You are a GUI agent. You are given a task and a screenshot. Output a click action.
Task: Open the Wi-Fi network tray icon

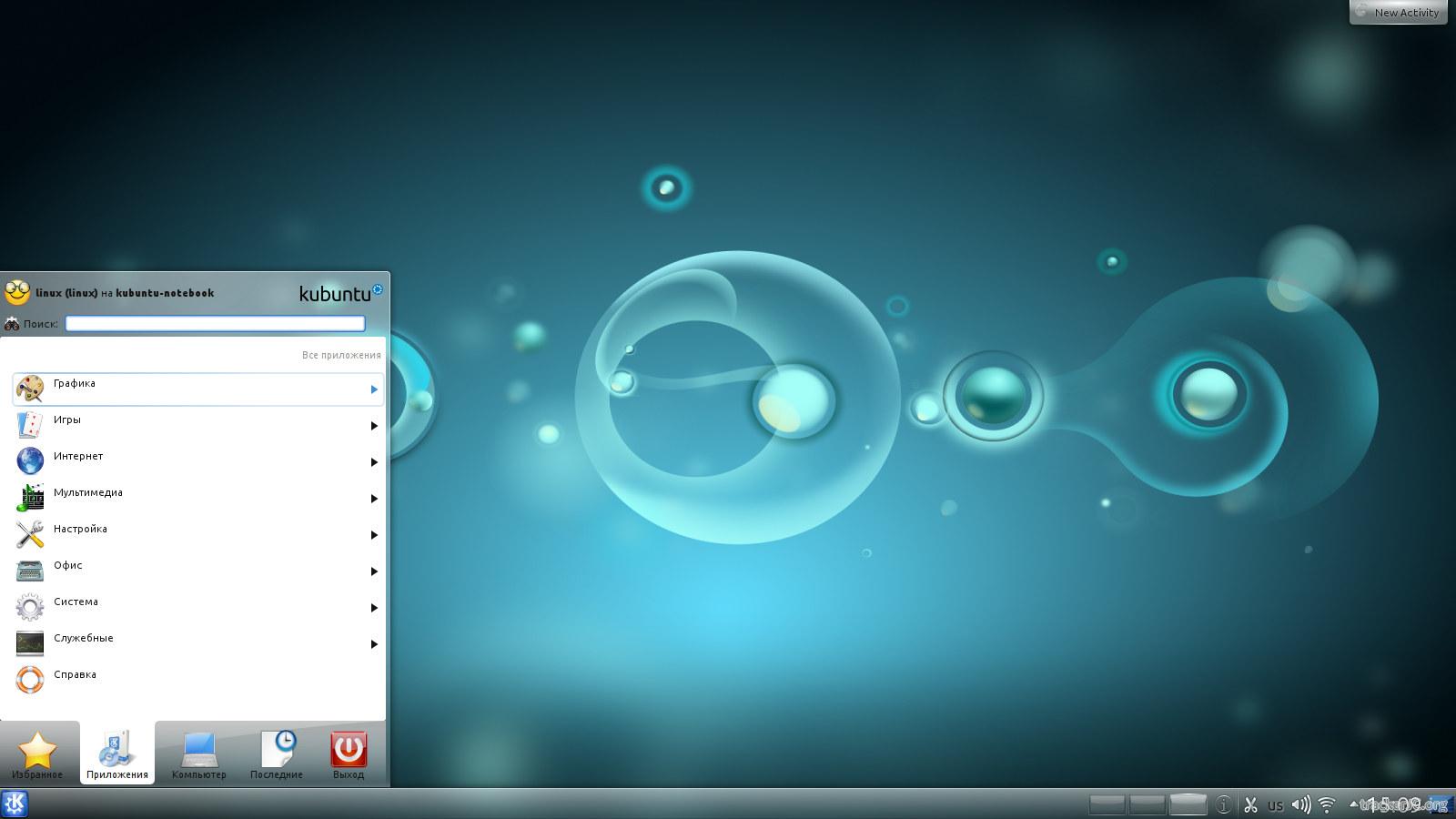(1327, 804)
